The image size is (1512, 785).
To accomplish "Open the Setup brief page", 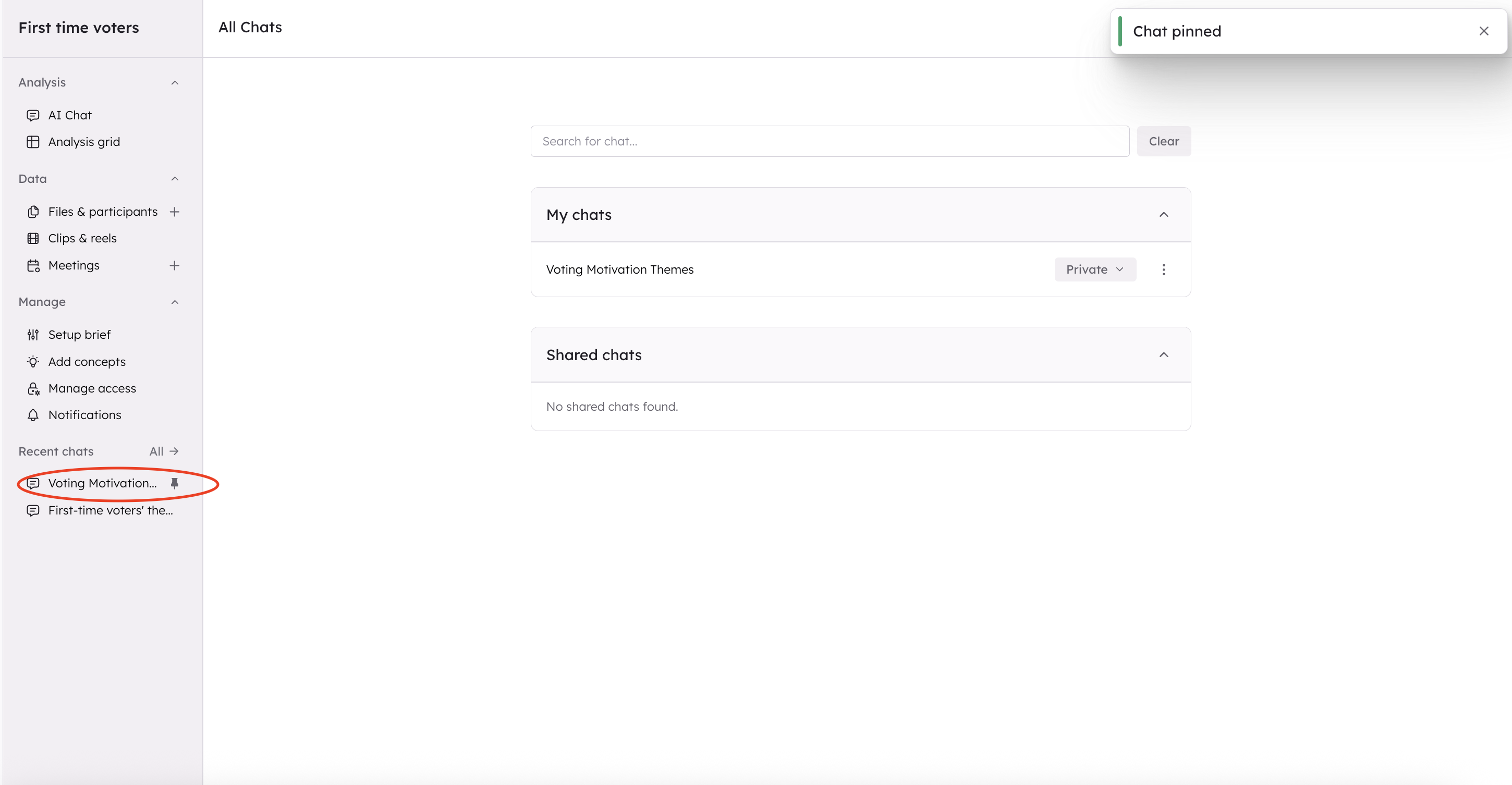I will pos(79,335).
